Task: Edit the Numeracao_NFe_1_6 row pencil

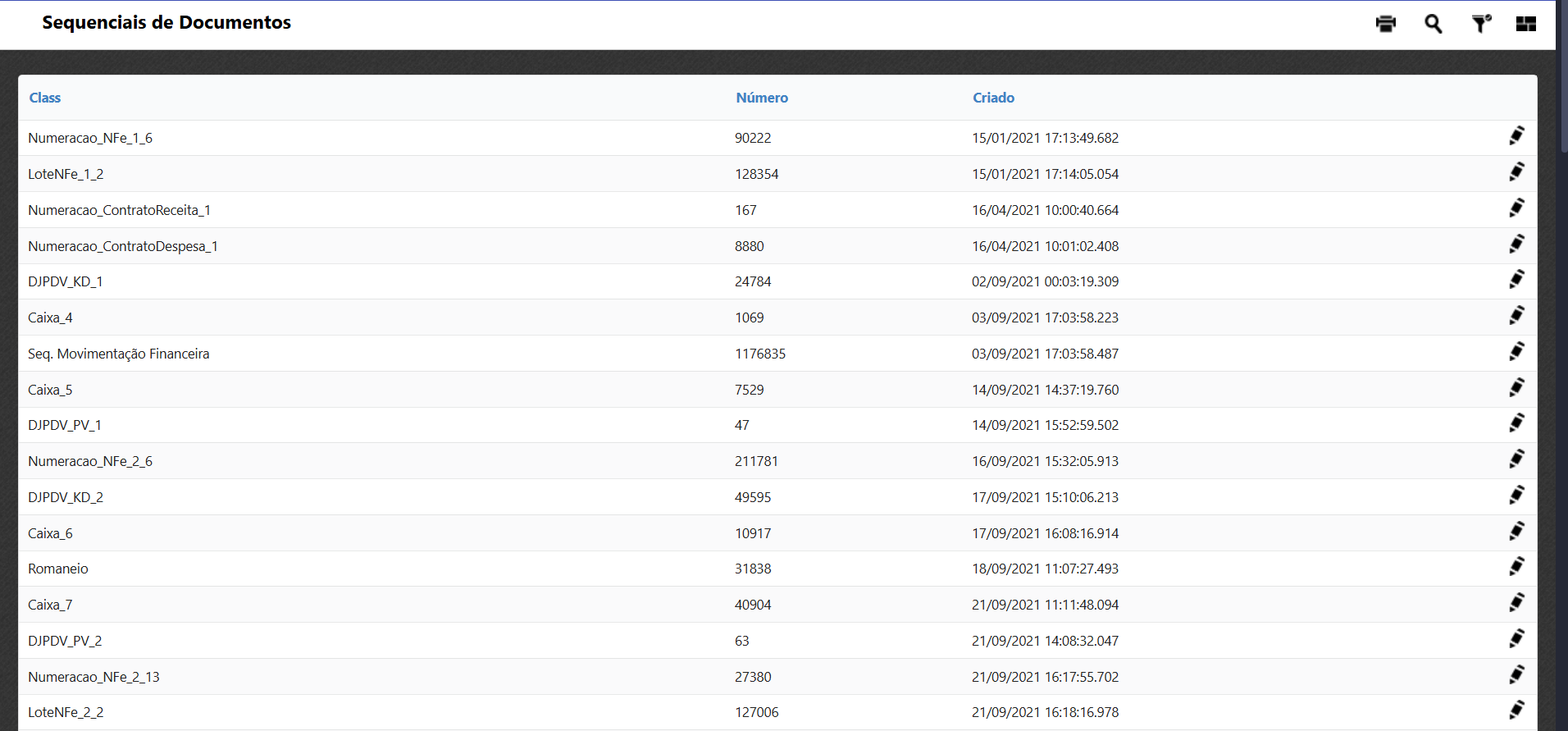Action: coord(1516,136)
